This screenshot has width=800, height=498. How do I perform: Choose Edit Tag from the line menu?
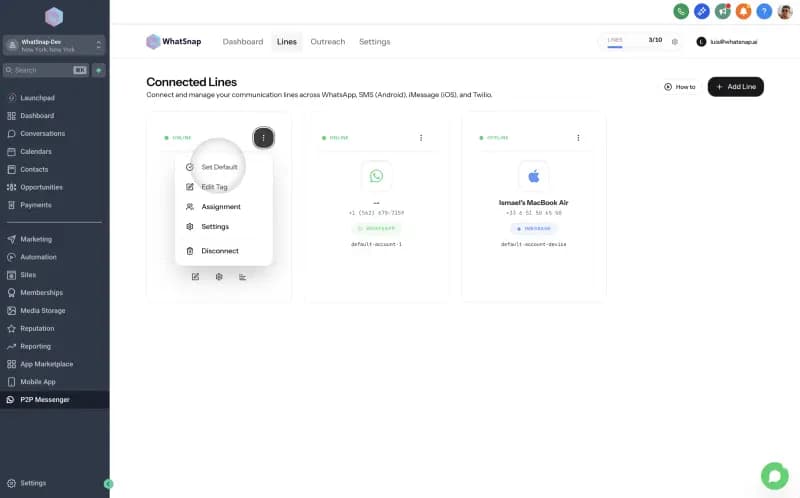(x=214, y=187)
